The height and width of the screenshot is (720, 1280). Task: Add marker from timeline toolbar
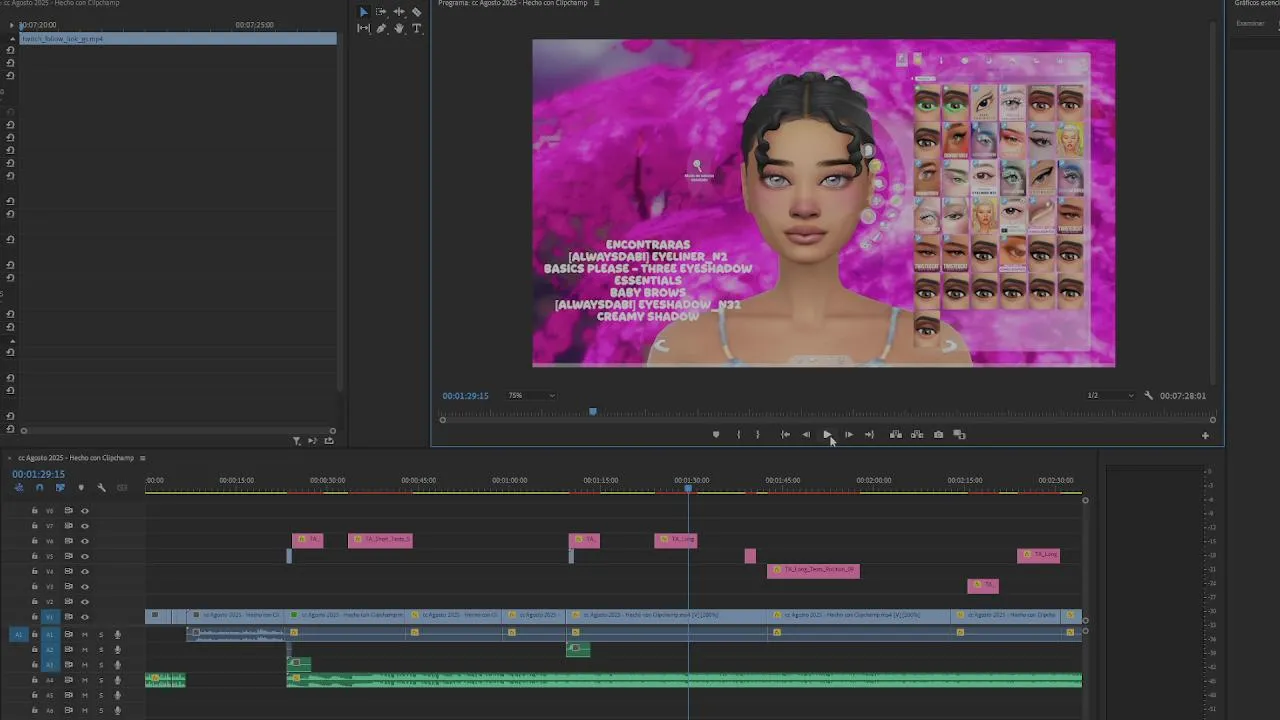click(81, 487)
